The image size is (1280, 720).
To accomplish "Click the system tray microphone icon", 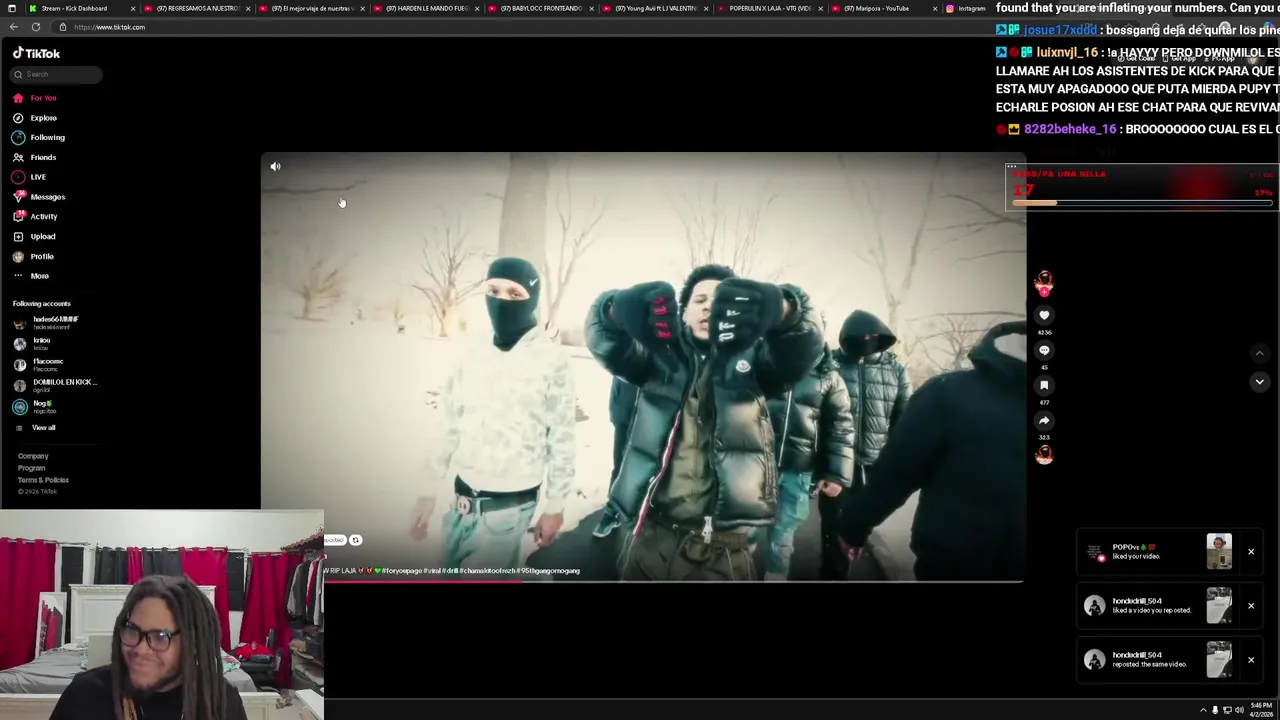I will point(1215,710).
